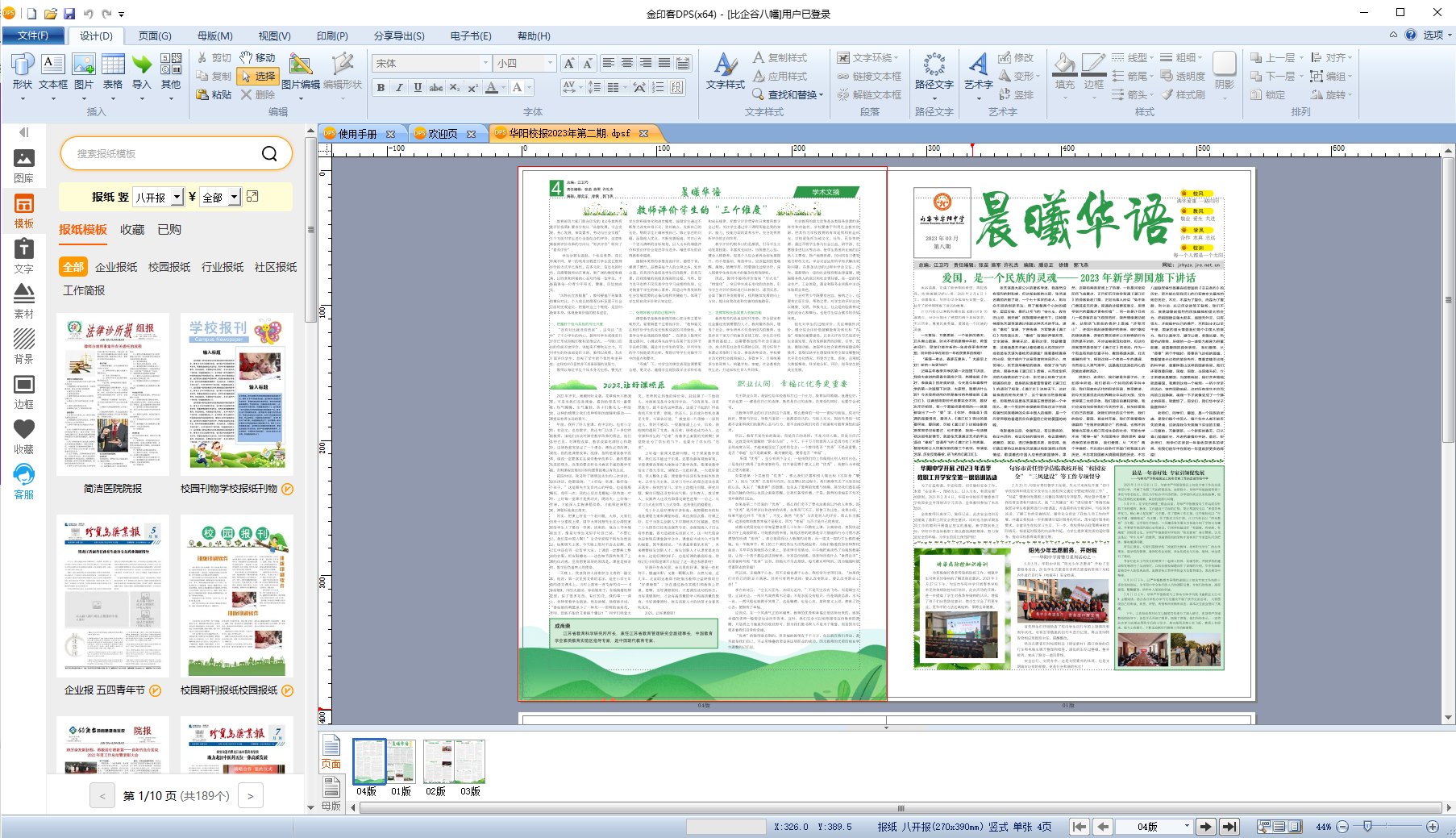Screen dimensions: 1456x838
Task: Go to the first page in status bar
Action: tap(1080, 827)
